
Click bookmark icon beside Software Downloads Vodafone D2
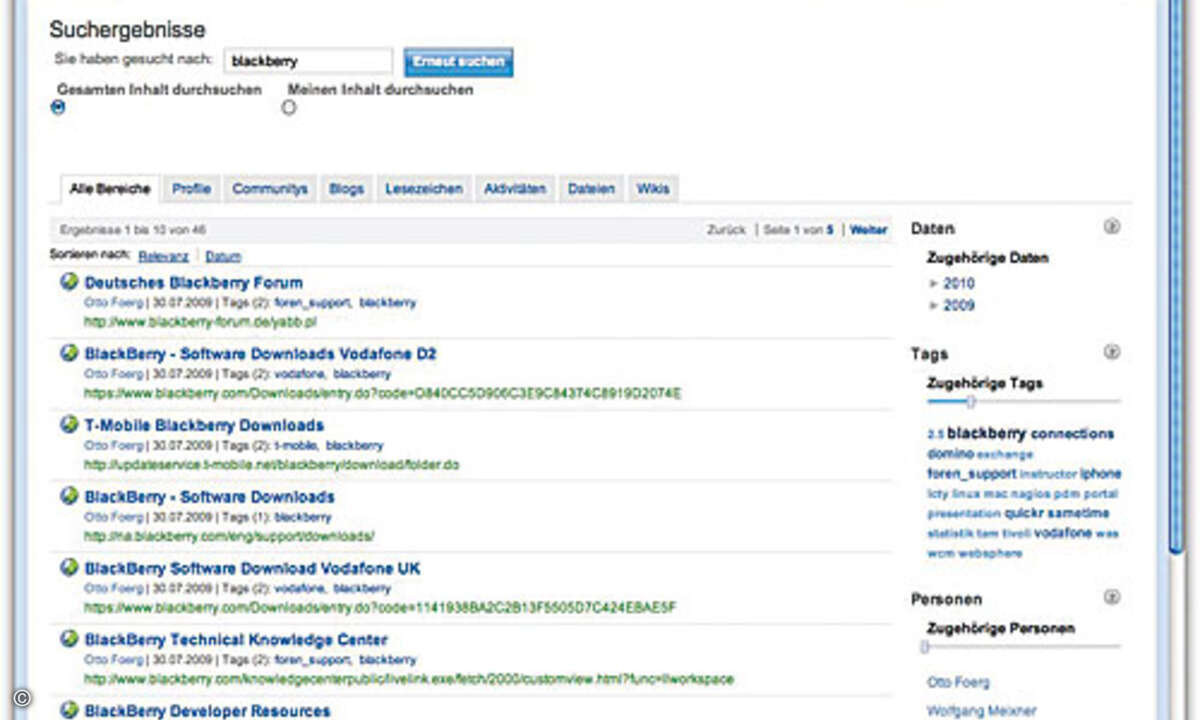coord(69,353)
